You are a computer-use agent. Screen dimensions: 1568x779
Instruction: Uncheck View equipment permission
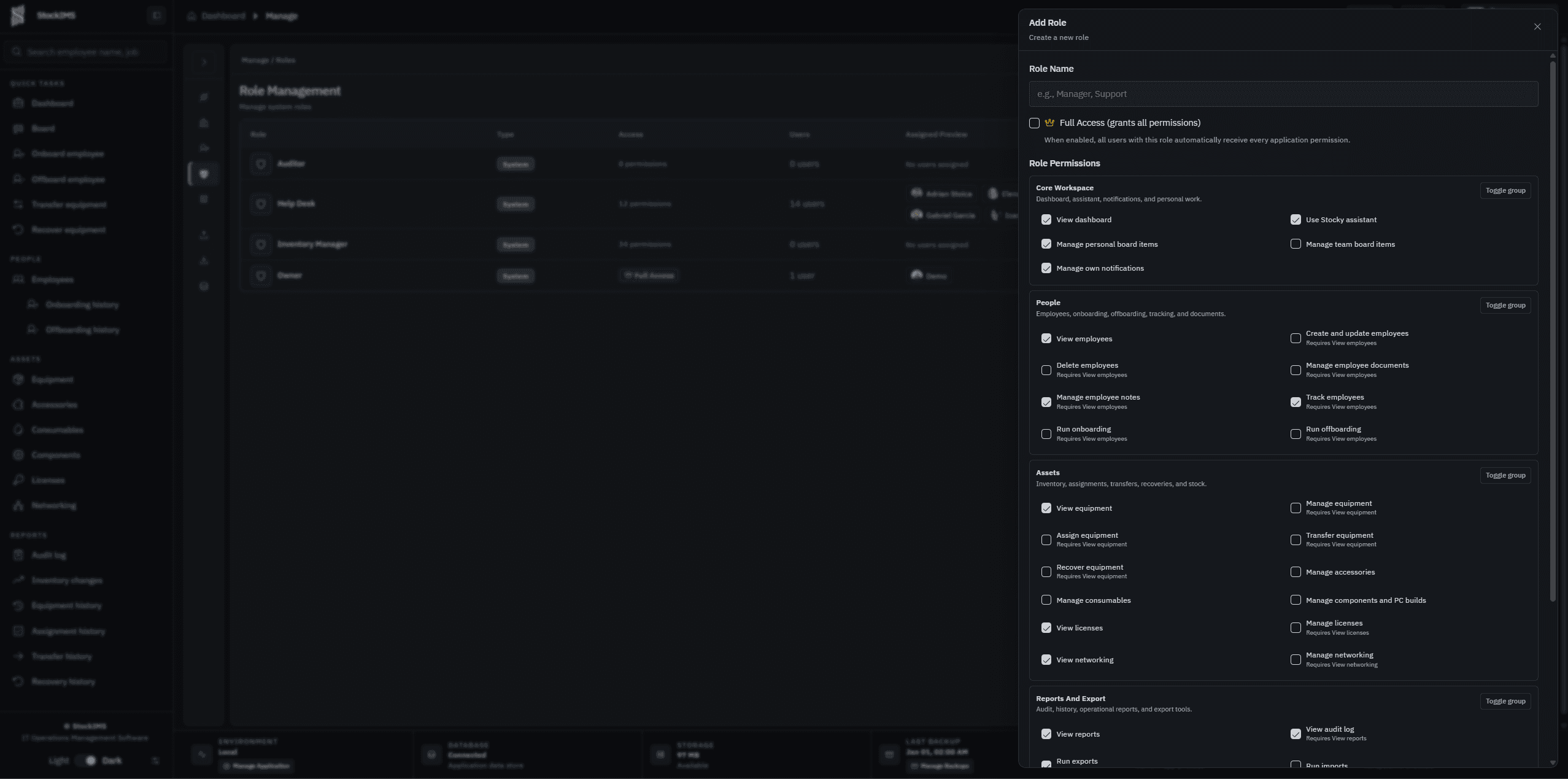(1046, 508)
